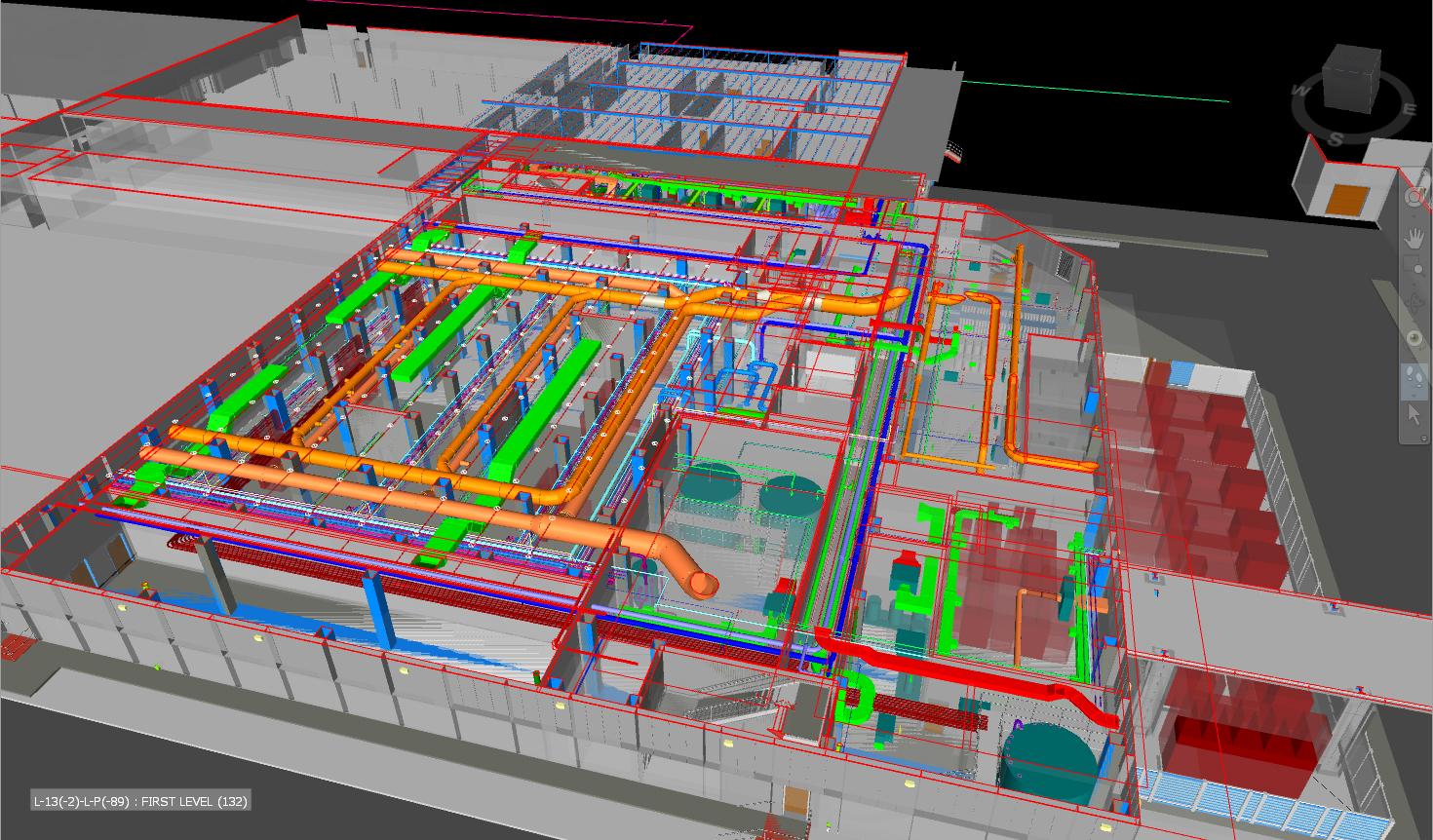Click the ViewCube cube face

[1350, 77]
